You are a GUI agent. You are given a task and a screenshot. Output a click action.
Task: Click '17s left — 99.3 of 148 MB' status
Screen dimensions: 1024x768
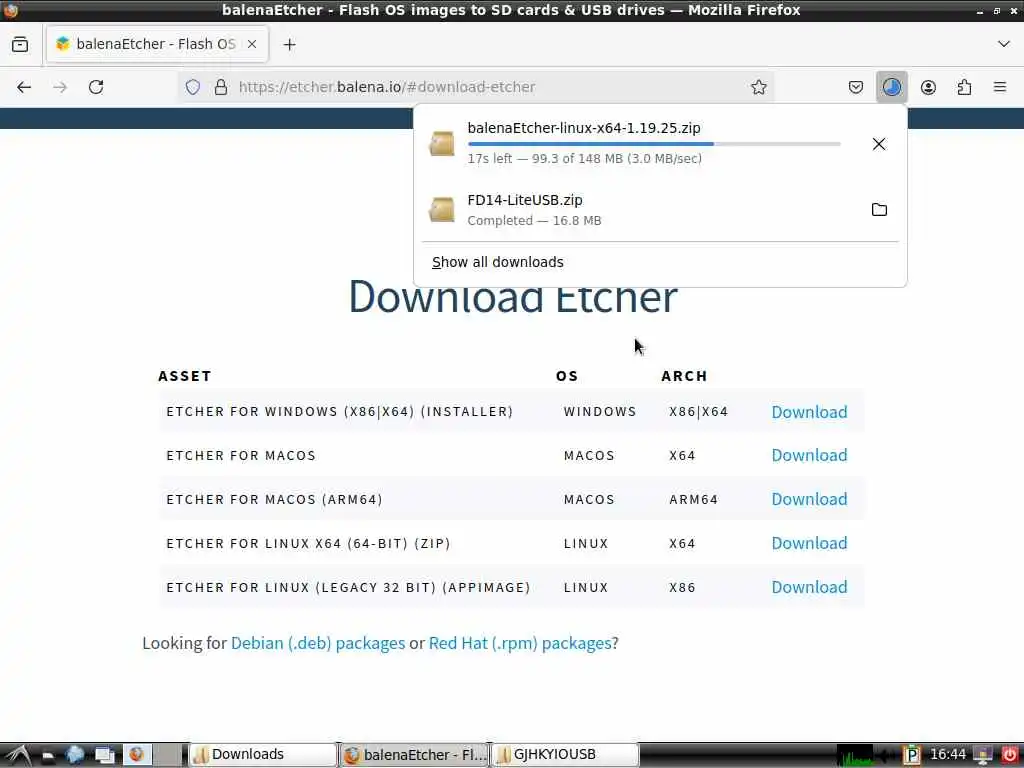pos(584,159)
